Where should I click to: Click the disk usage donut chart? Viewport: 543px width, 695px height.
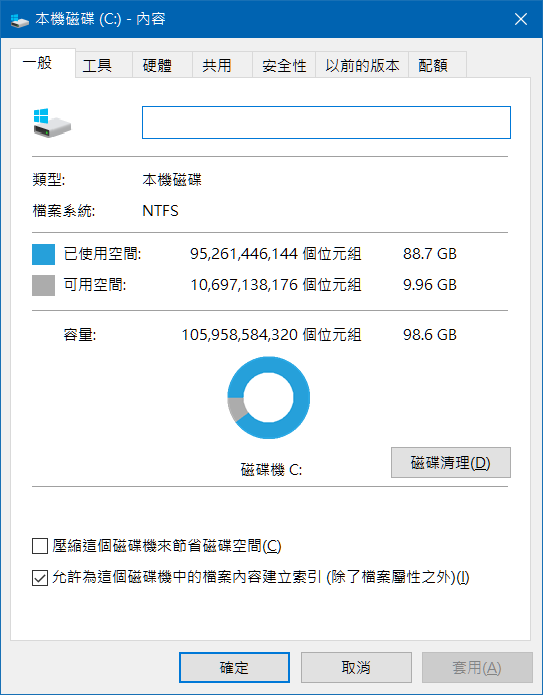[269, 398]
